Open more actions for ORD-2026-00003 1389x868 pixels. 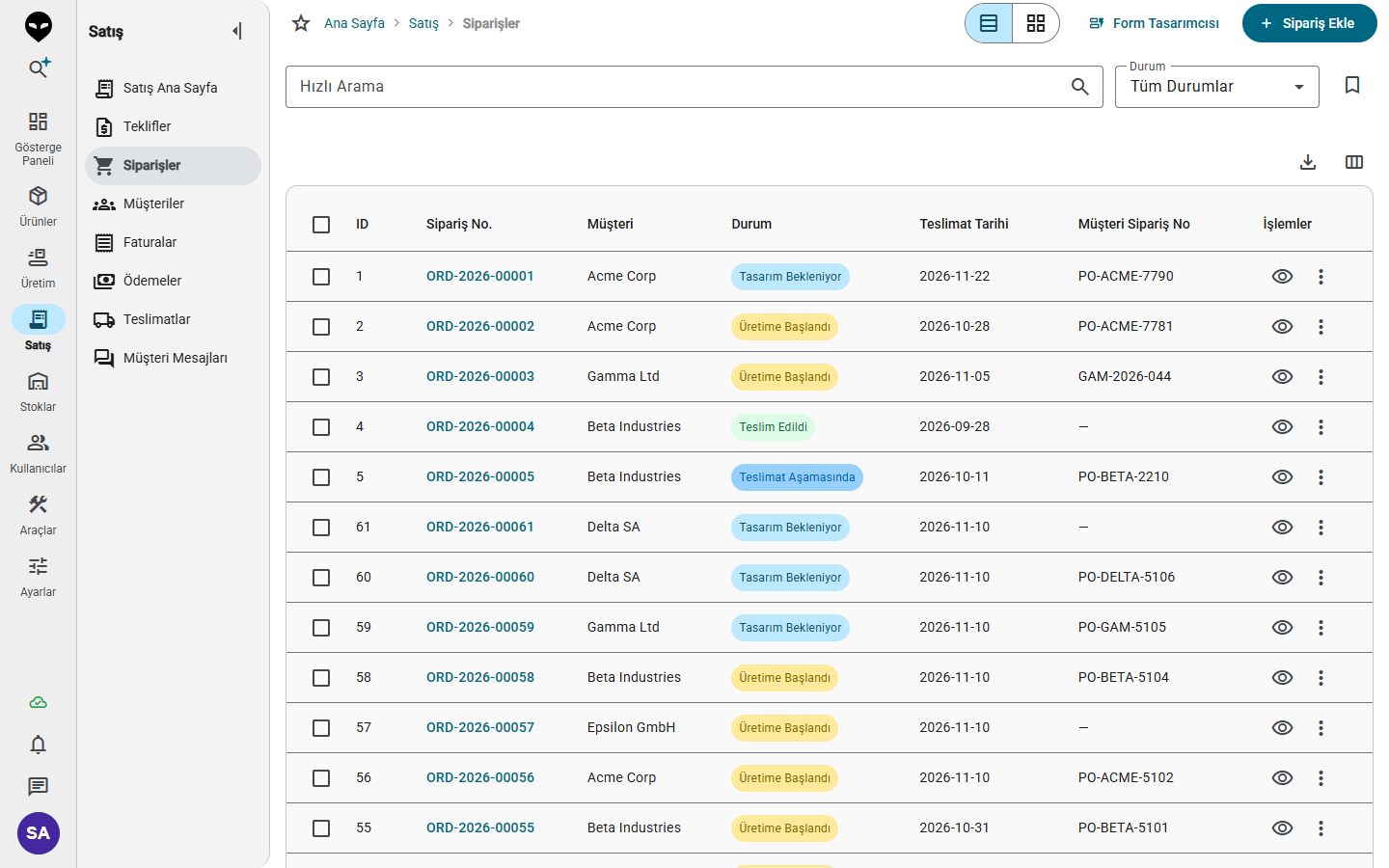1321,377
